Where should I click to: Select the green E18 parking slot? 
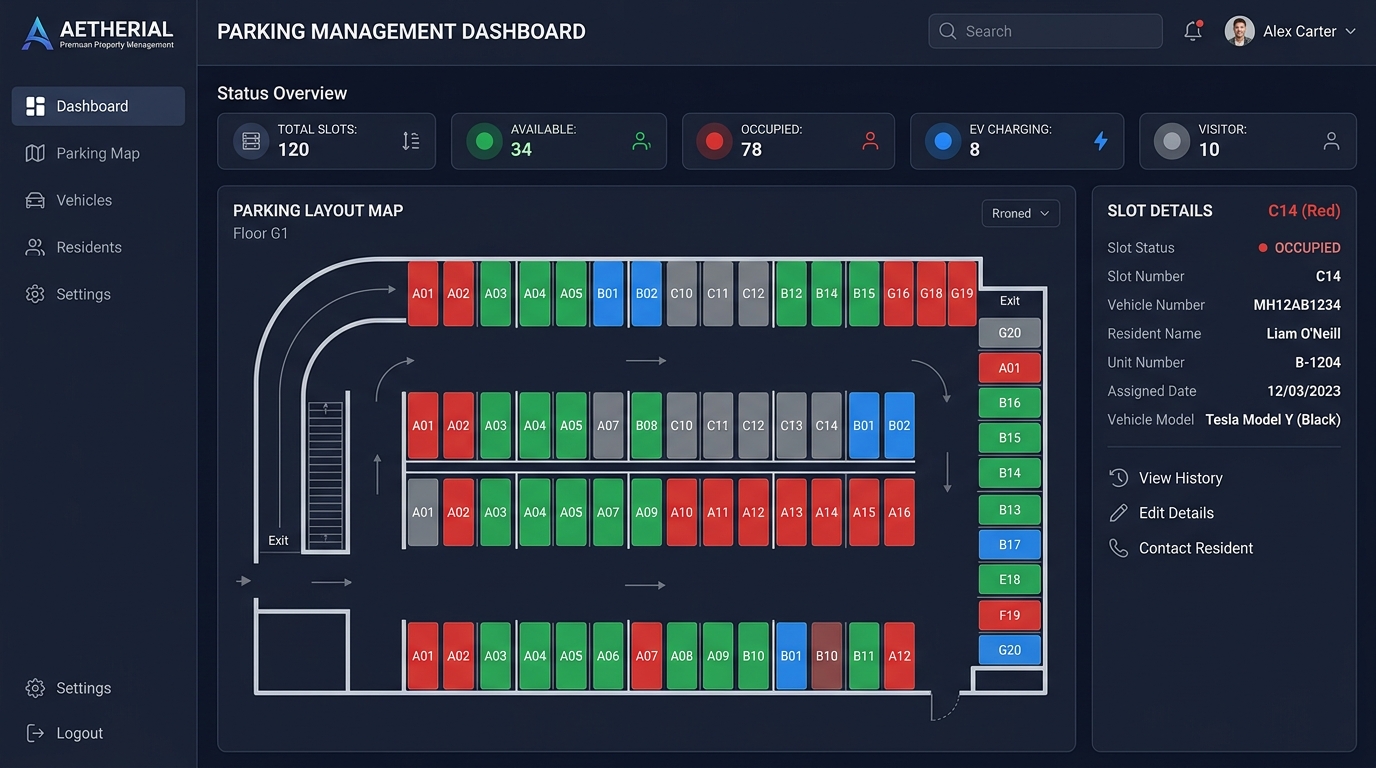click(1010, 580)
